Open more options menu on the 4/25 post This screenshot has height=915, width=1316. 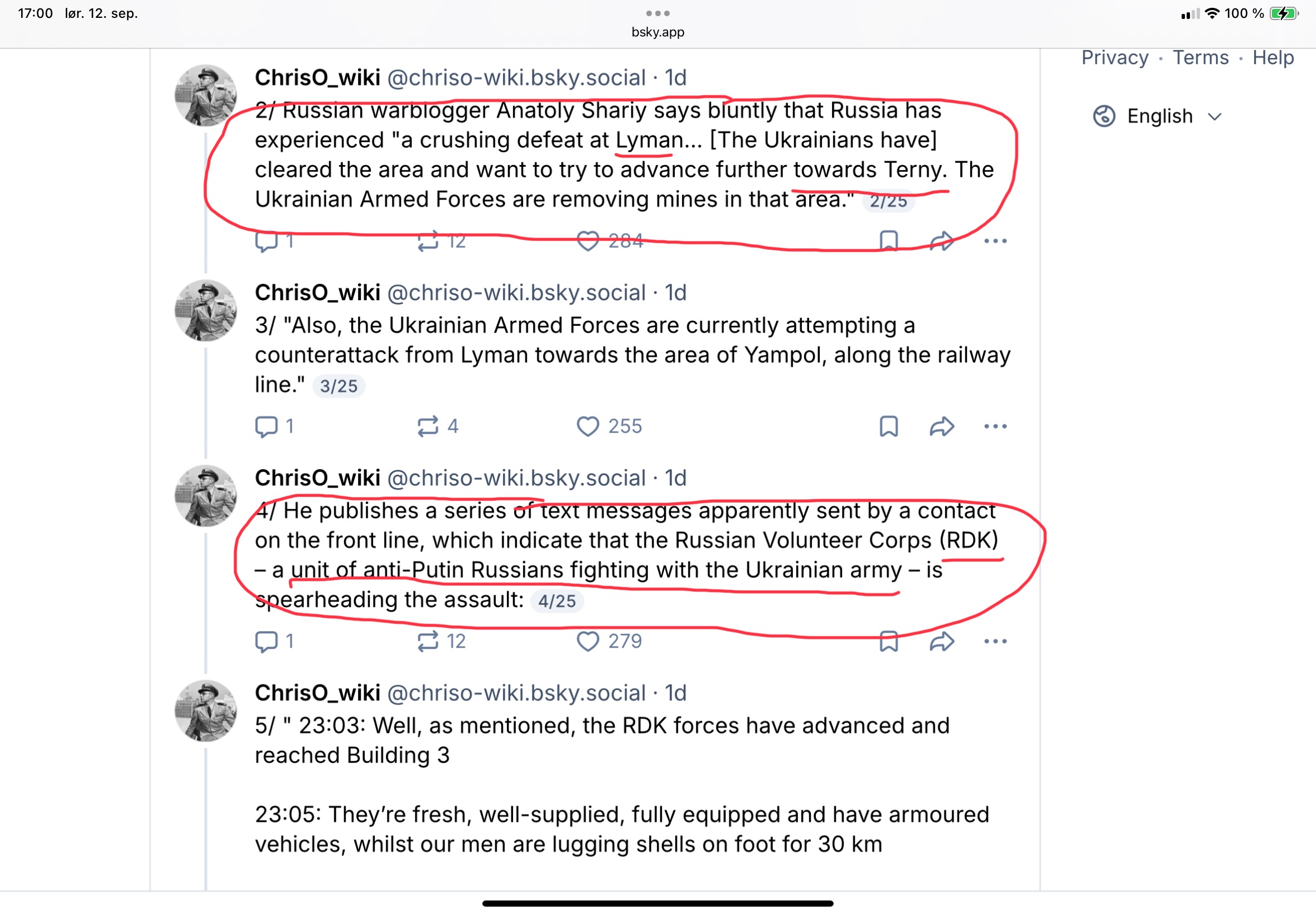(995, 642)
